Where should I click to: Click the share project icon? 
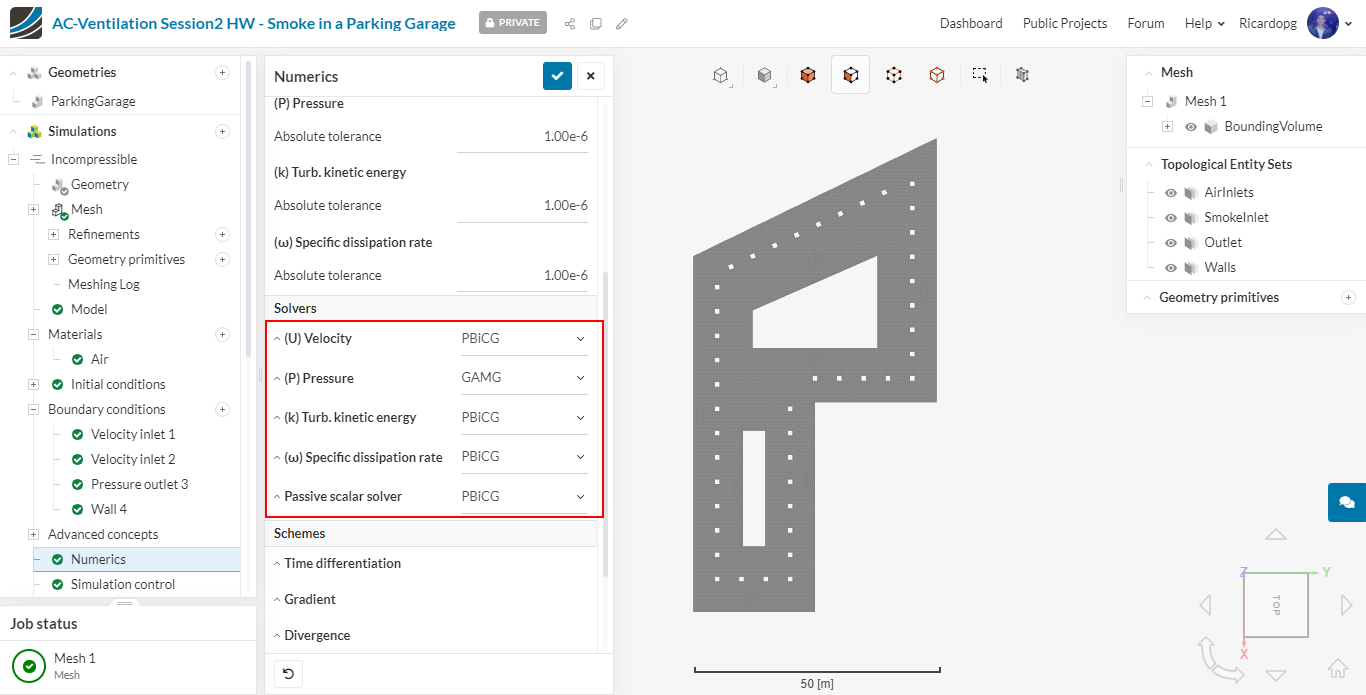570,23
